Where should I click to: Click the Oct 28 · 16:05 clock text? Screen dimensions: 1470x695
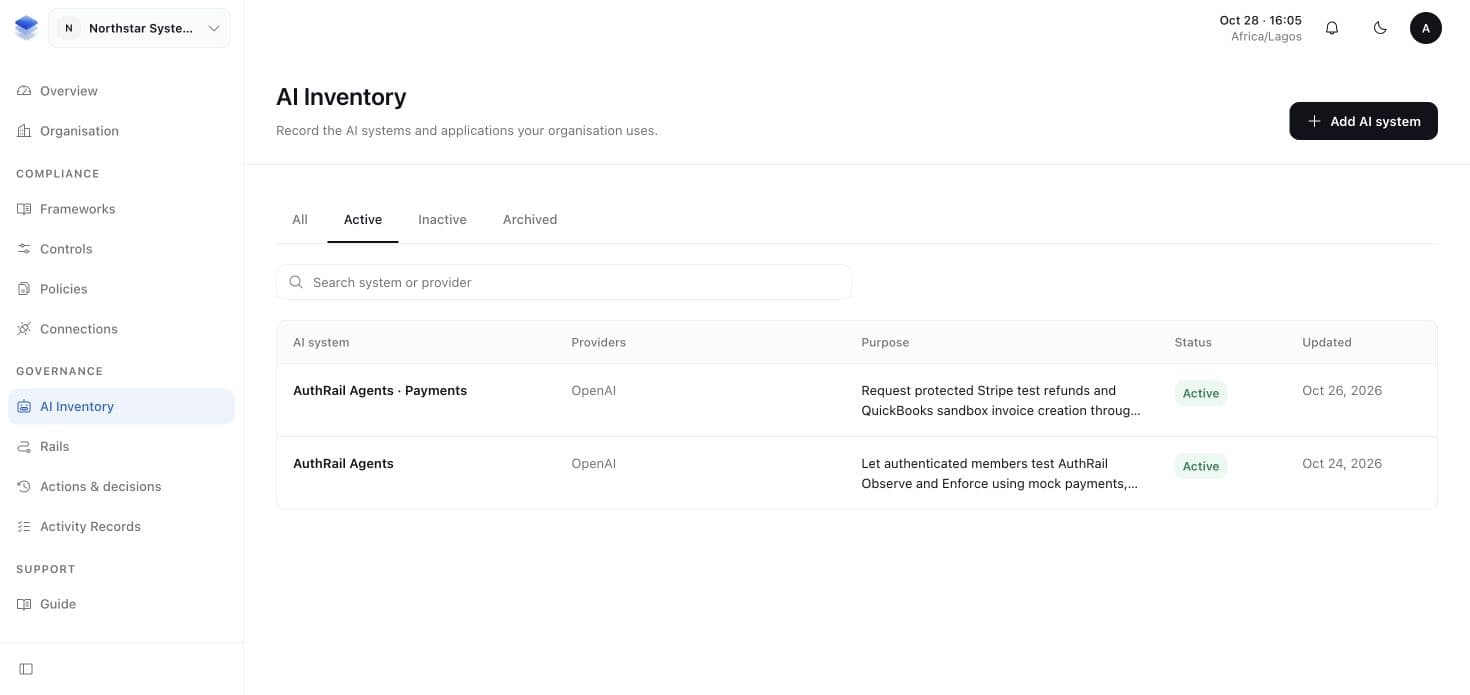1260,20
